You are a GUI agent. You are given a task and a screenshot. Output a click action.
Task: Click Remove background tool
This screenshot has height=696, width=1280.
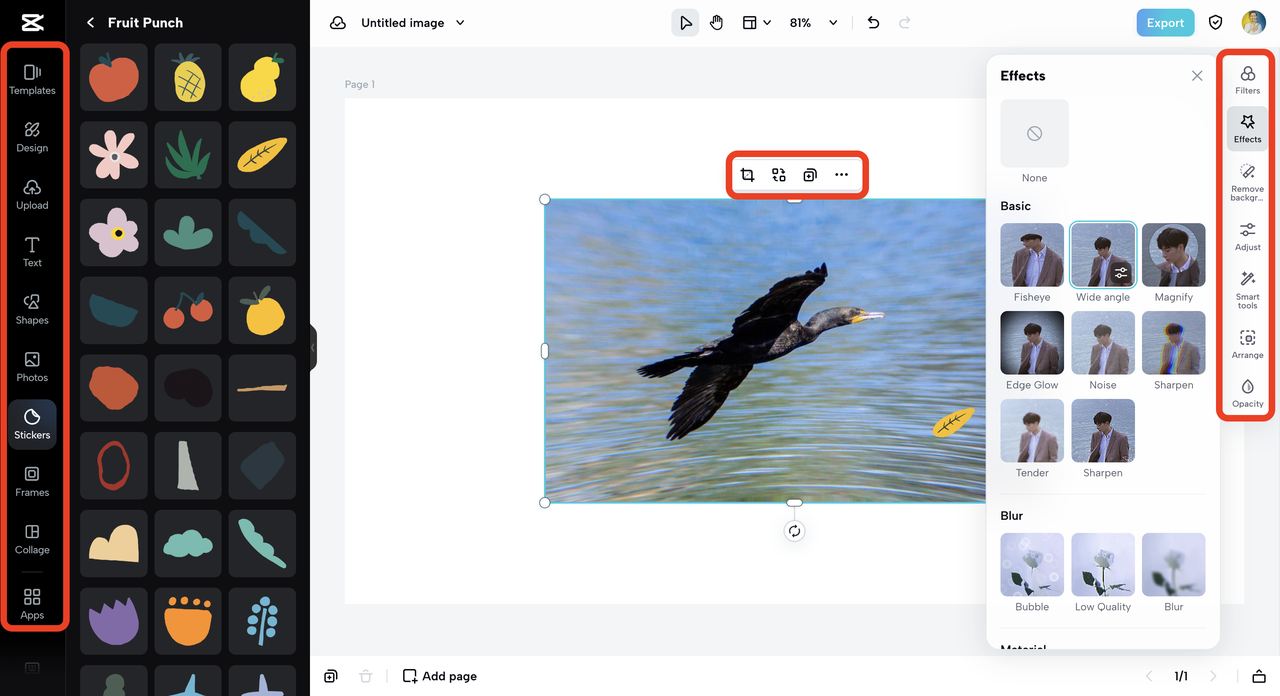1247,182
